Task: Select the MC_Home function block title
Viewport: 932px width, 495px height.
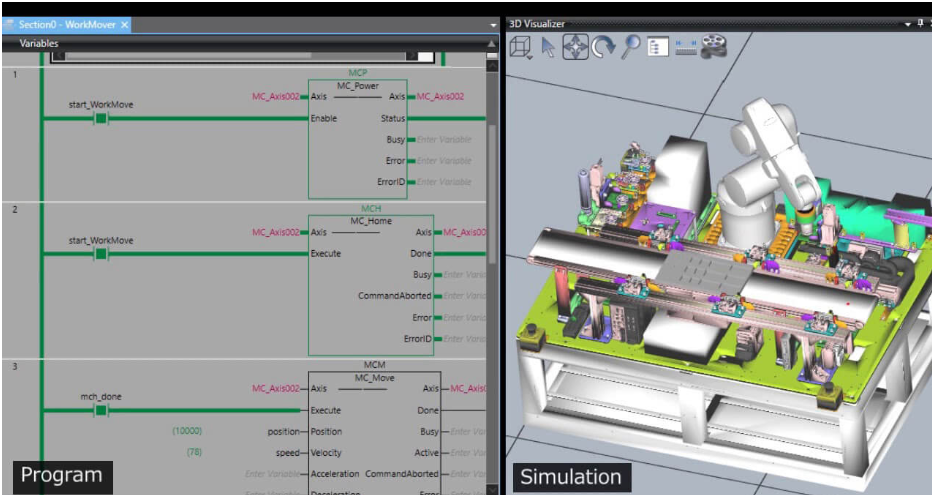Action: click(x=371, y=220)
